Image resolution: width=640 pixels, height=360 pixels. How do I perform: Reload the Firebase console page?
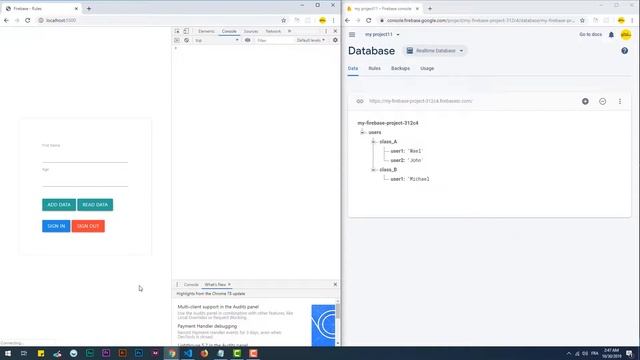pos(369,20)
